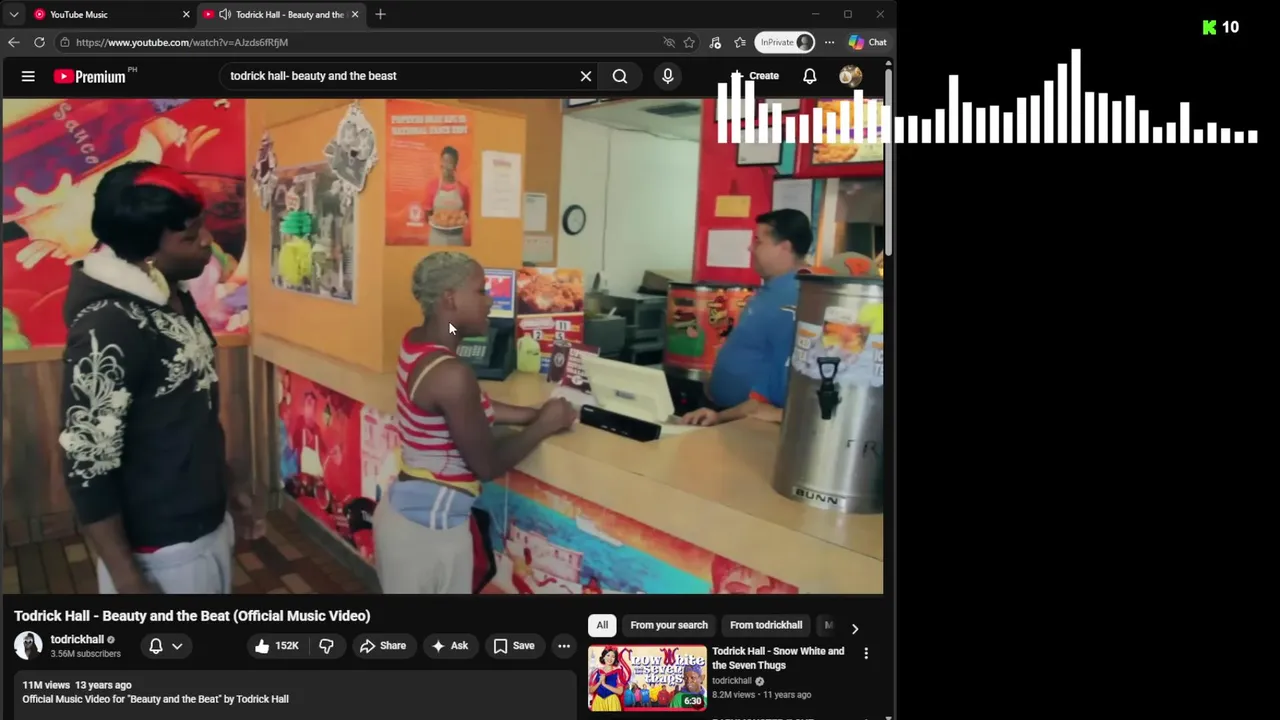The height and width of the screenshot is (720, 1280).
Task: Click the Ask button
Action: [x=449, y=646]
